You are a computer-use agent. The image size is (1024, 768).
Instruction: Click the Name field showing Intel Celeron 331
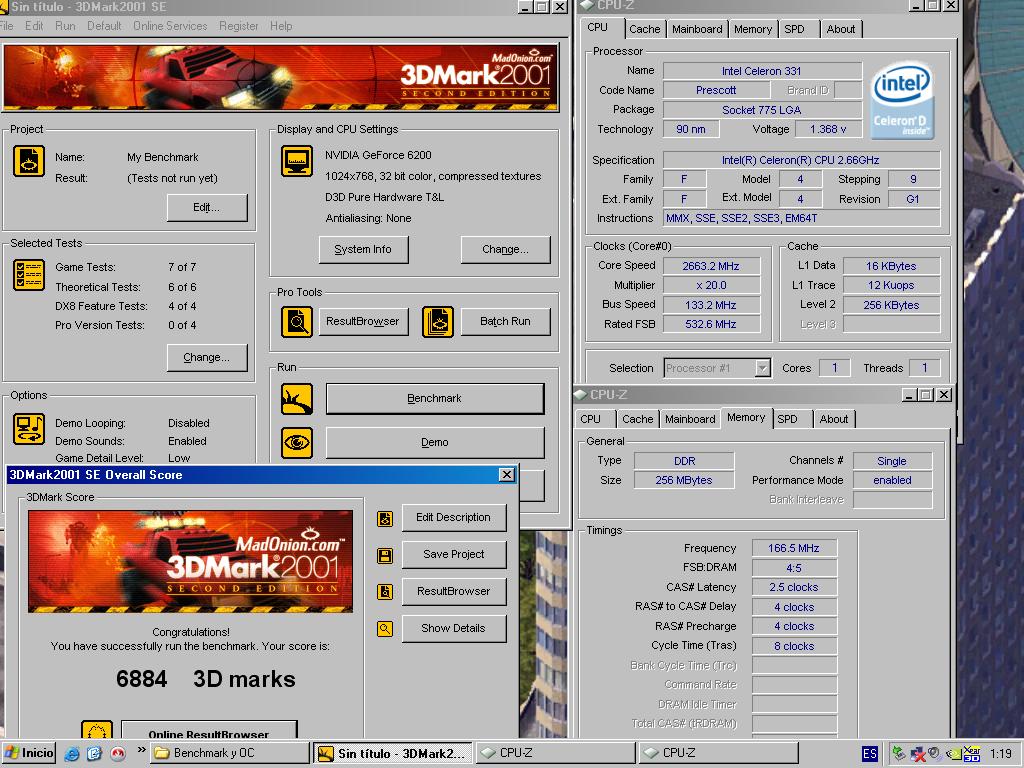click(x=762, y=71)
